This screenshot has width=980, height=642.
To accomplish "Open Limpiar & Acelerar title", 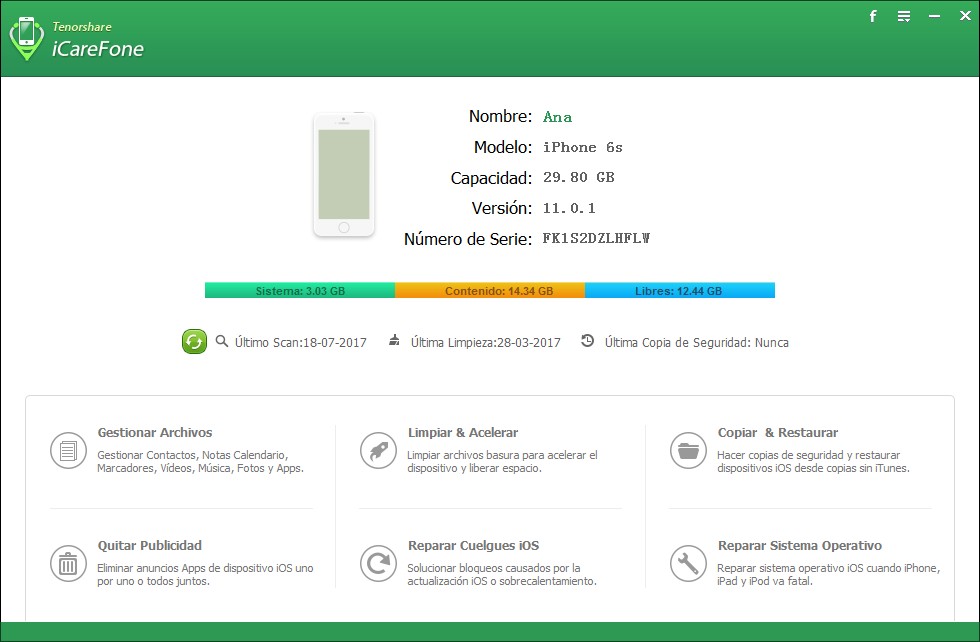I will (x=463, y=433).
